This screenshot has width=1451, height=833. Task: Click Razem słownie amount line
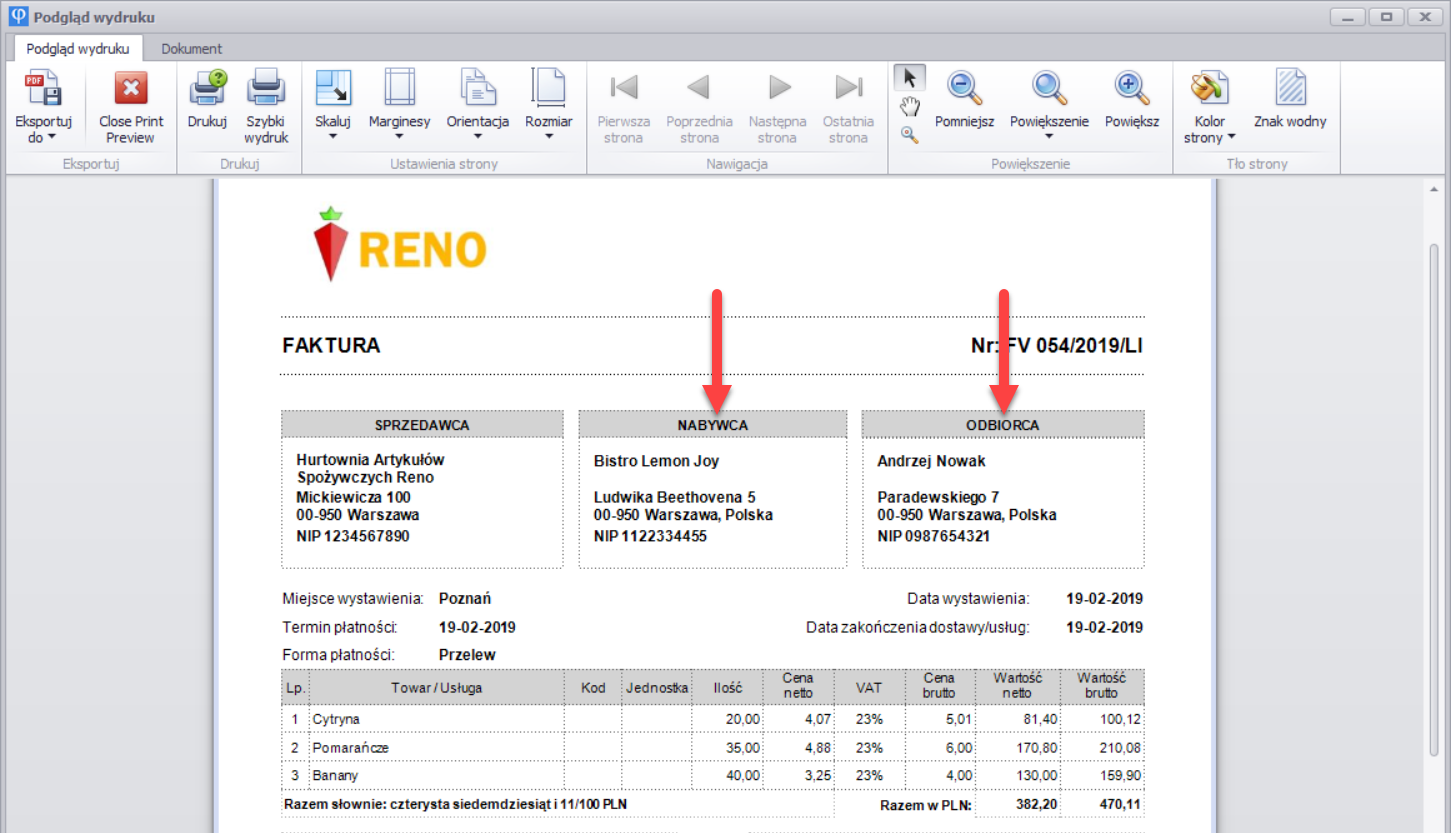click(x=456, y=804)
